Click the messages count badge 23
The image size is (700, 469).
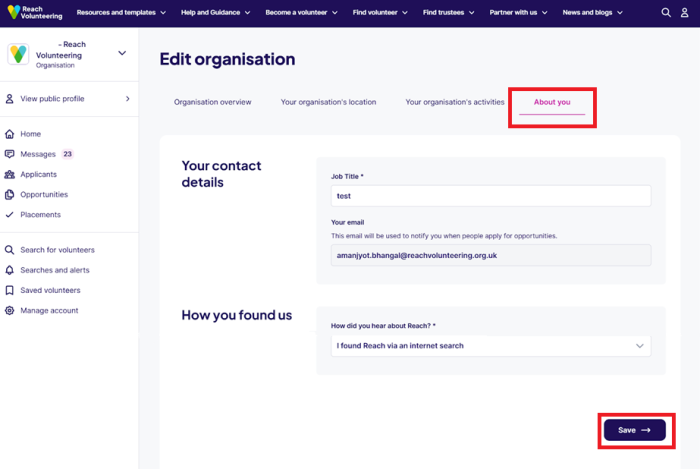[x=67, y=154]
